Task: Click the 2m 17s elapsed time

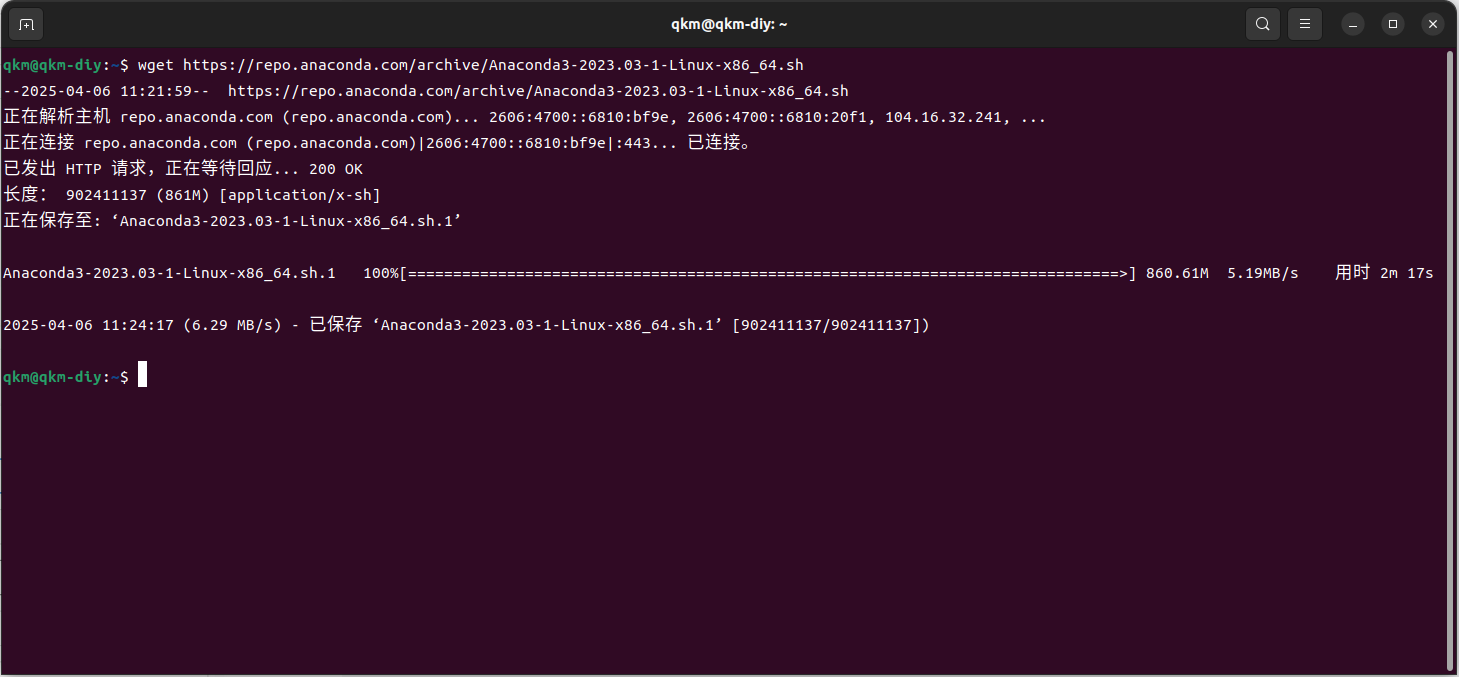Action: tap(1407, 273)
